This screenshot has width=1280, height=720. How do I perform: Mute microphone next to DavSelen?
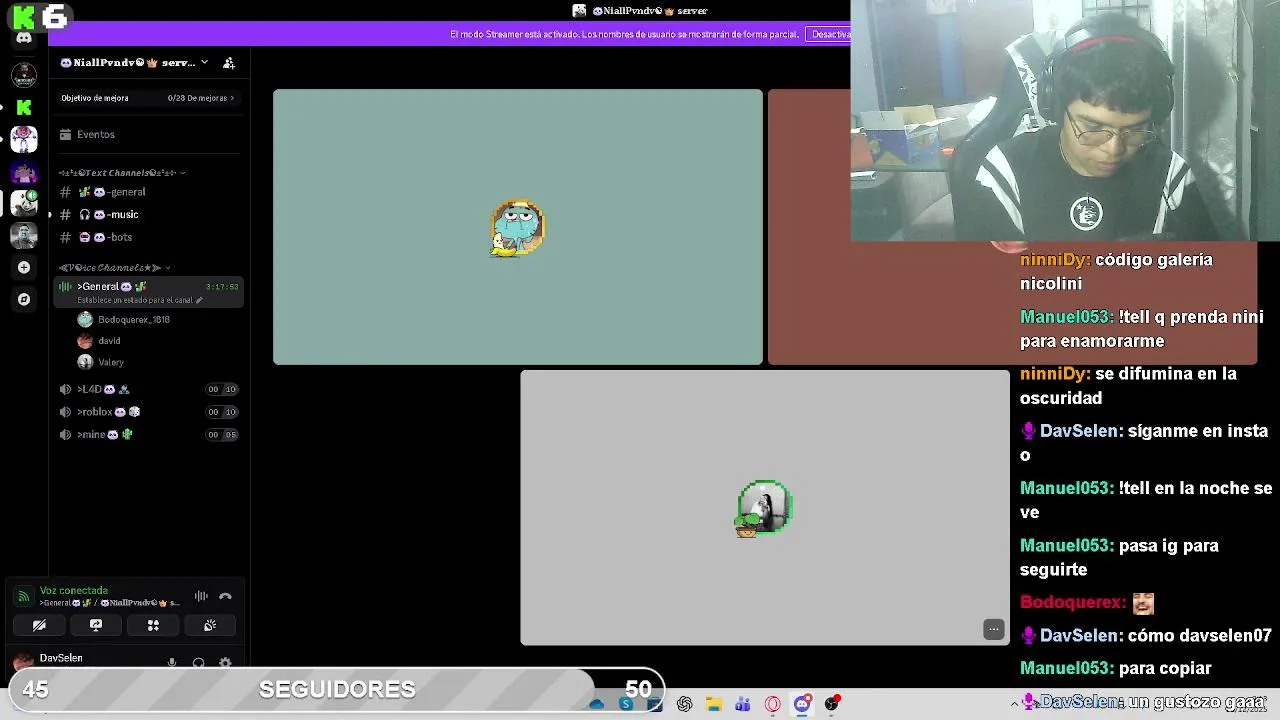[172, 662]
